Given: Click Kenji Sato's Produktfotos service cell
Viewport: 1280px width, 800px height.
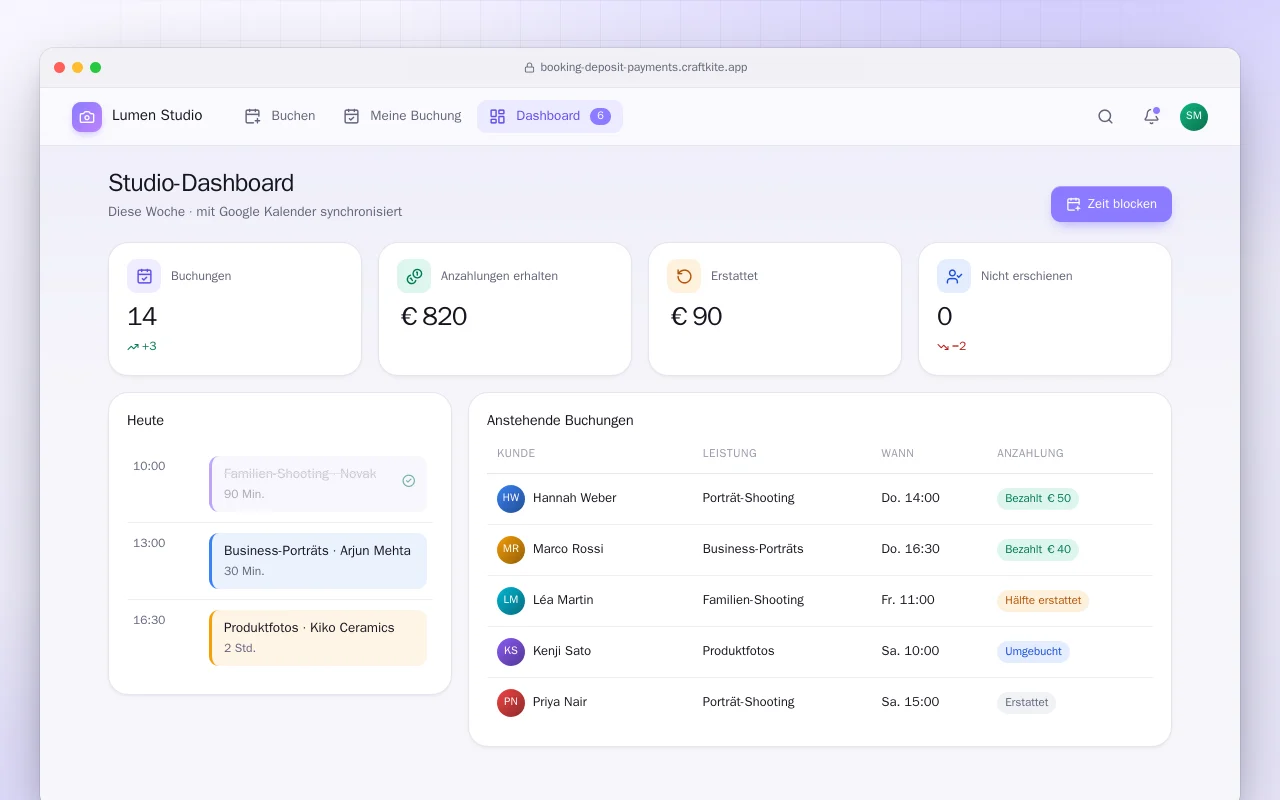Looking at the screenshot, I should coord(739,651).
